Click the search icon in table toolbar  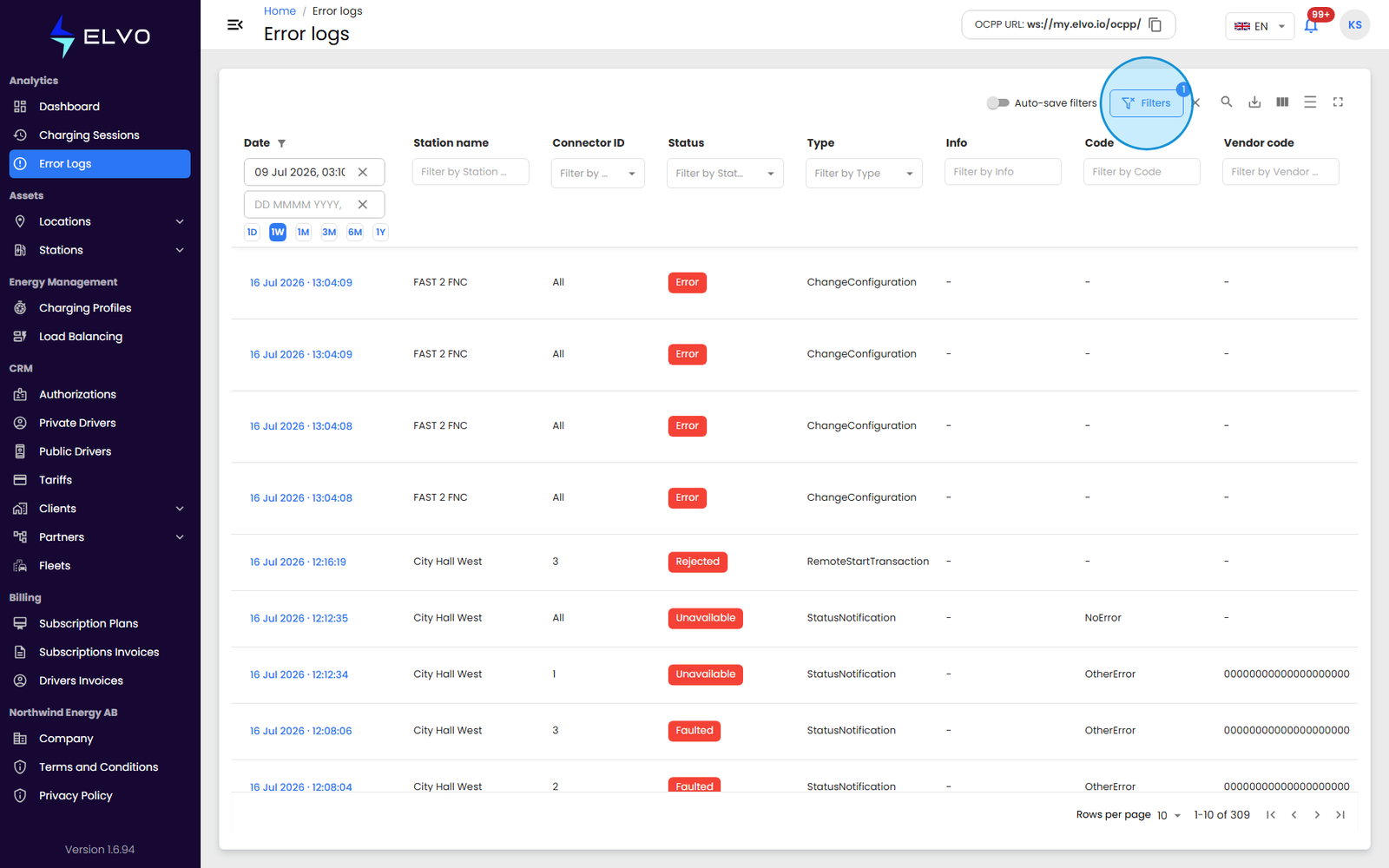1227,102
